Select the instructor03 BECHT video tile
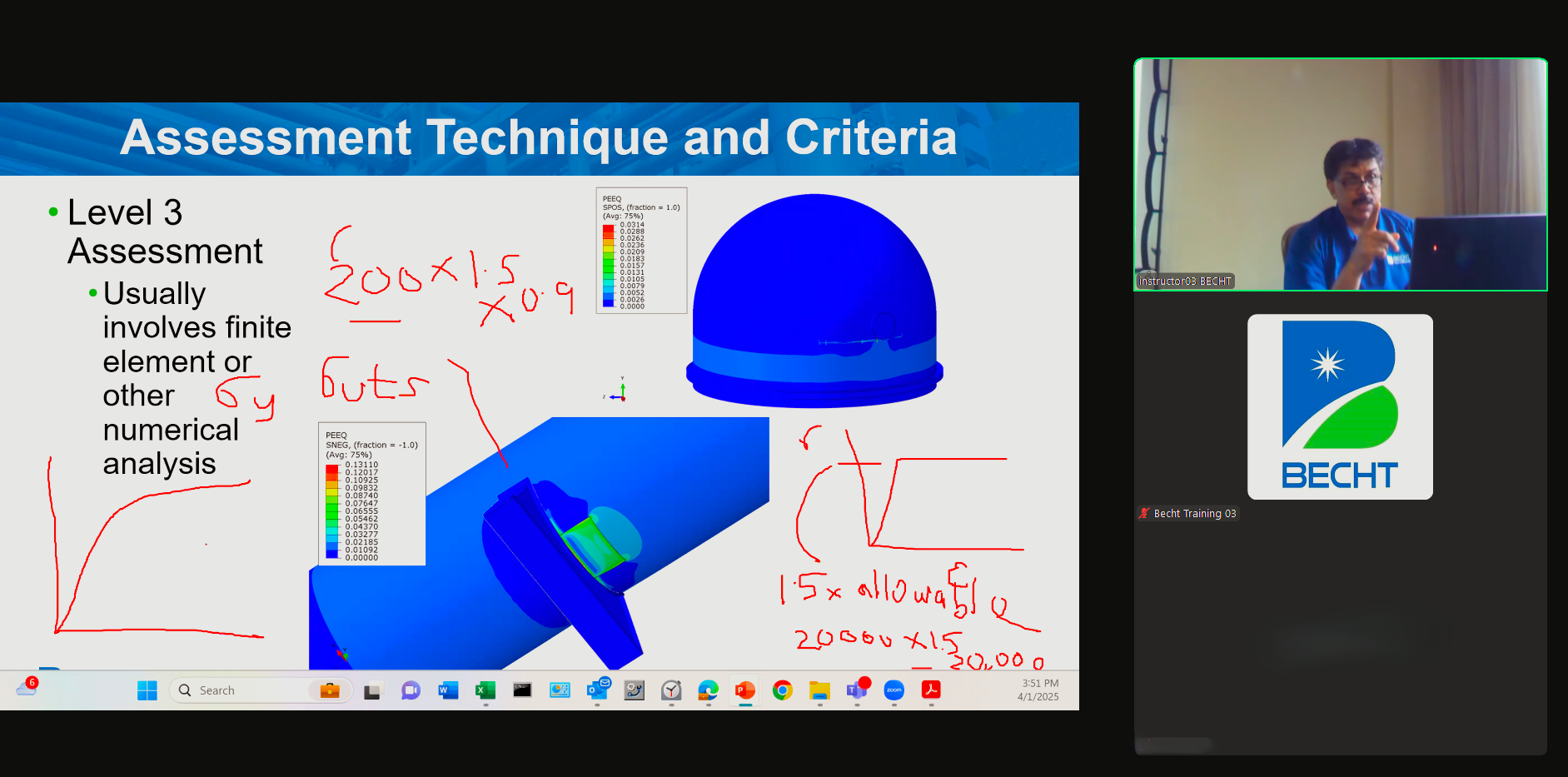 (1340, 175)
